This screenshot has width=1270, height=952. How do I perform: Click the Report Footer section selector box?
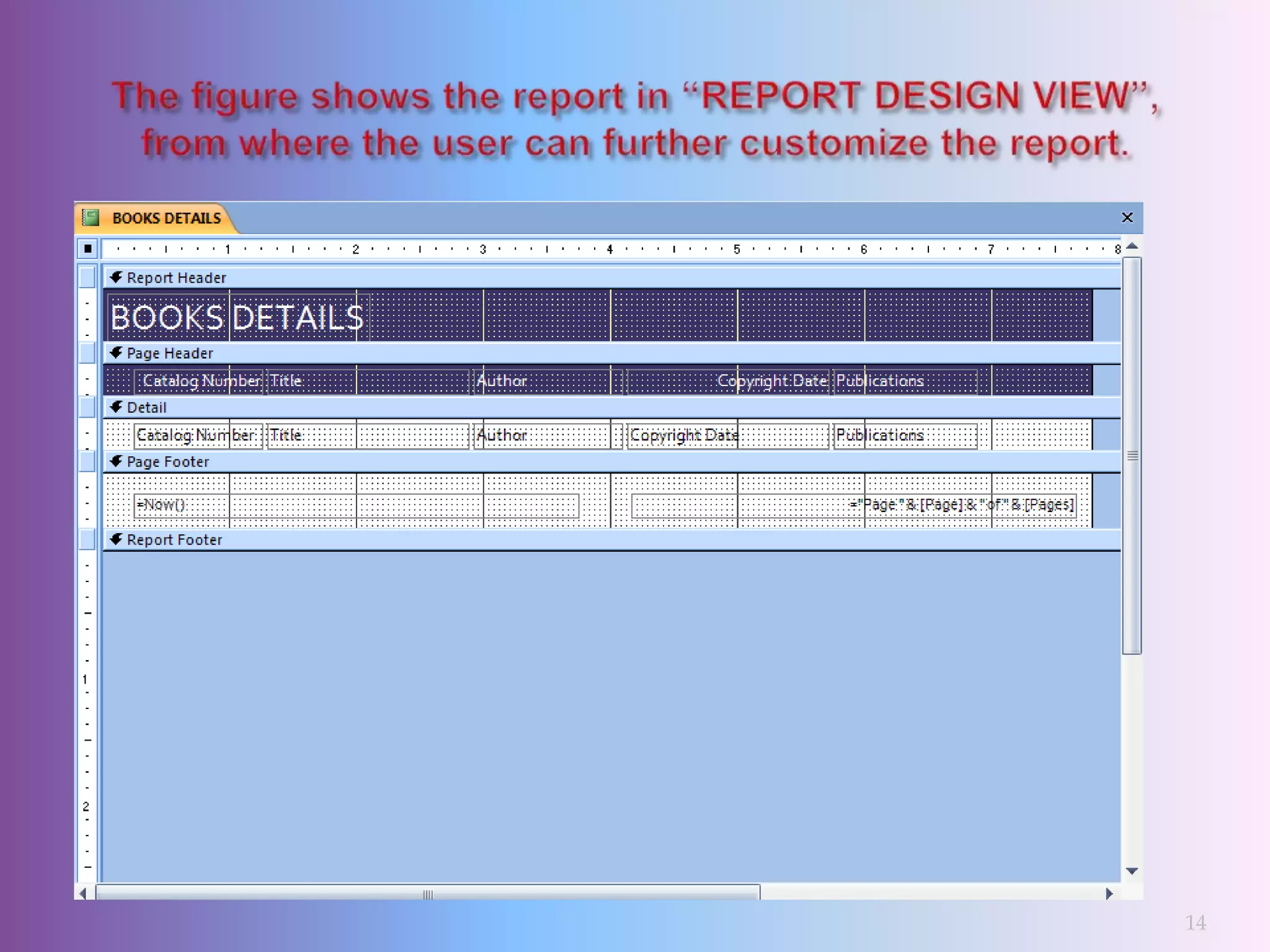click(x=87, y=540)
